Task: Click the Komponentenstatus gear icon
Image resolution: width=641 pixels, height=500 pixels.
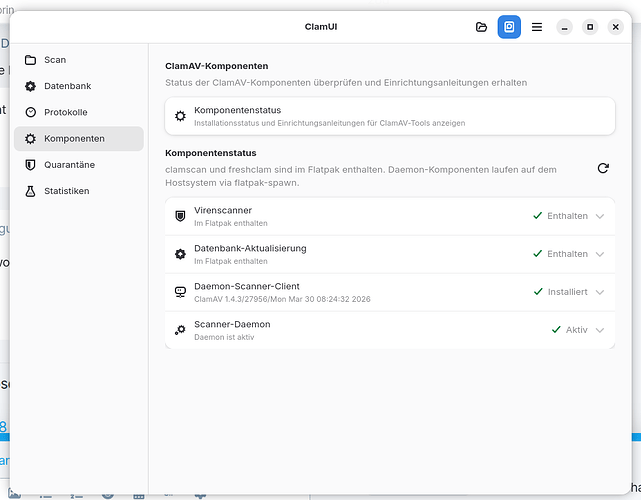Action: click(180, 116)
